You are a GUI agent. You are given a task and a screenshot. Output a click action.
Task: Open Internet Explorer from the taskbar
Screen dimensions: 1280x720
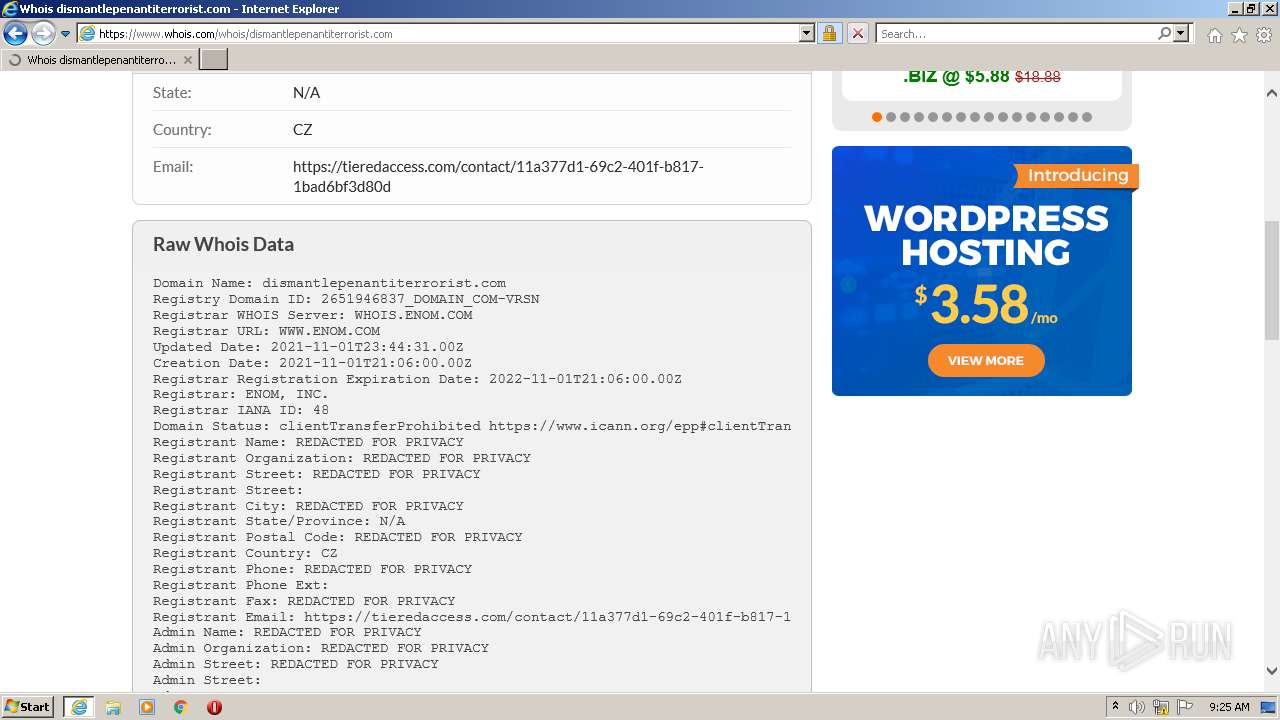click(x=79, y=707)
